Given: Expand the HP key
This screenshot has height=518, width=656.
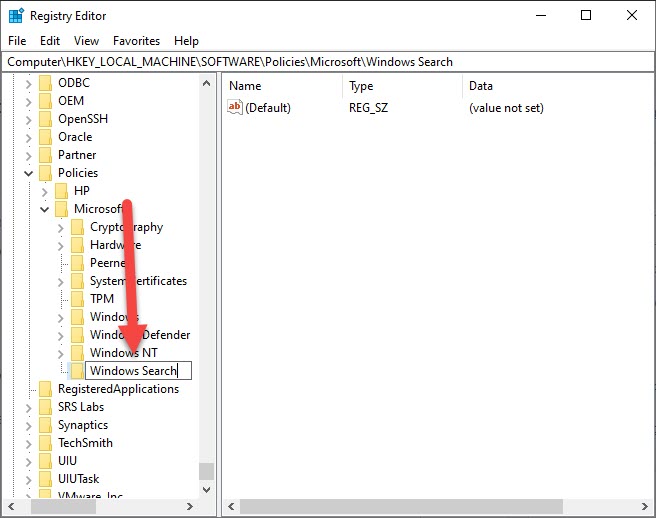Looking at the screenshot, I should 44,191.
